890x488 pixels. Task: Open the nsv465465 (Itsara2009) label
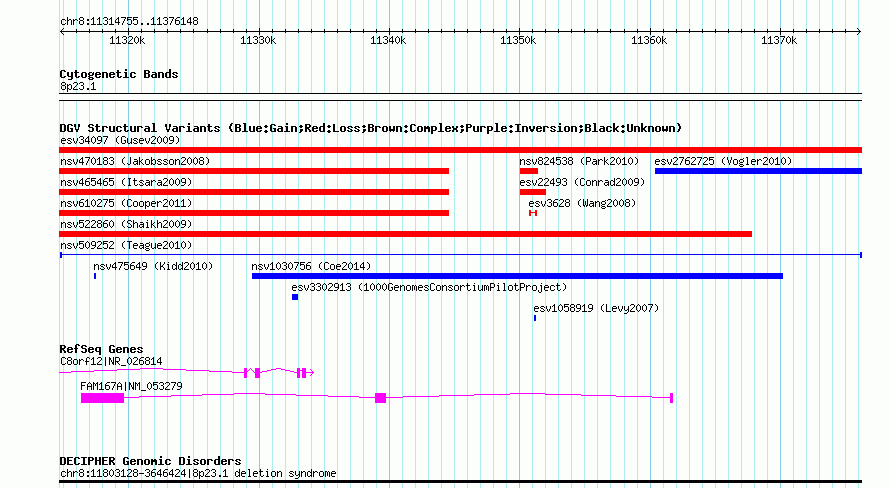point(126,182)
